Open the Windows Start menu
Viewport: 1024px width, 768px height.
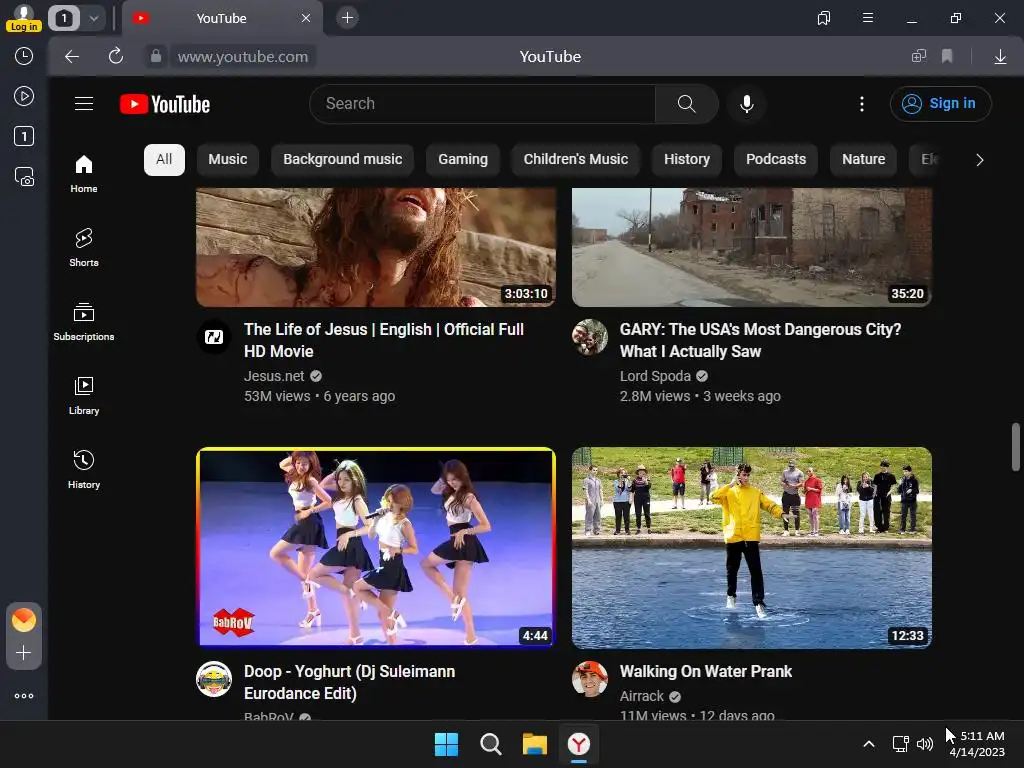point(447,744)
